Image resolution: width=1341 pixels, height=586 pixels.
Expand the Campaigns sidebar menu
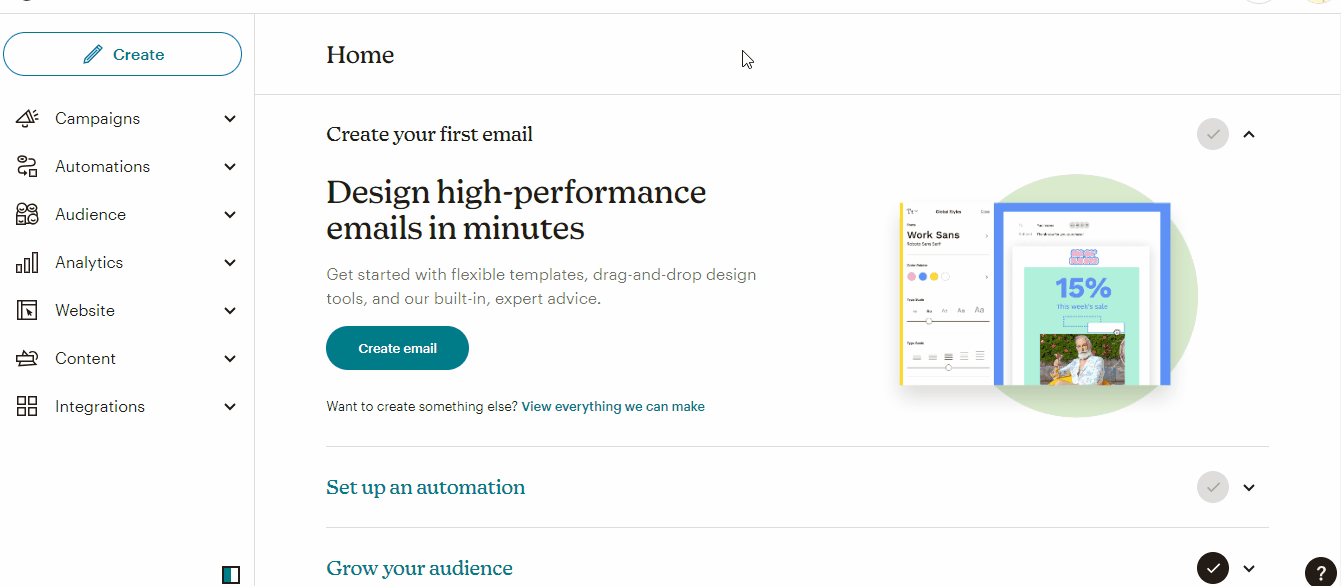tap(230, 118)
